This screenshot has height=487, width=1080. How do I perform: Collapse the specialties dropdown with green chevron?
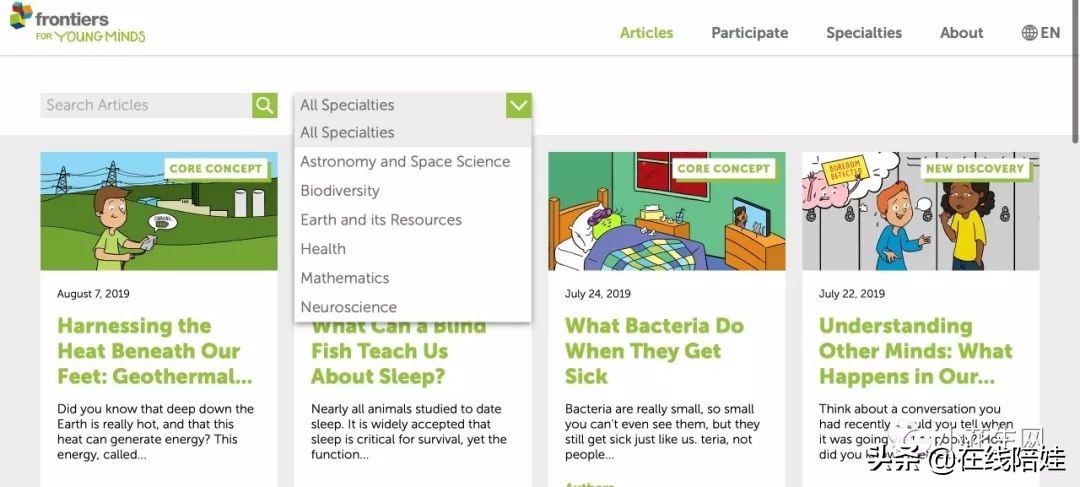click(518, 105)
